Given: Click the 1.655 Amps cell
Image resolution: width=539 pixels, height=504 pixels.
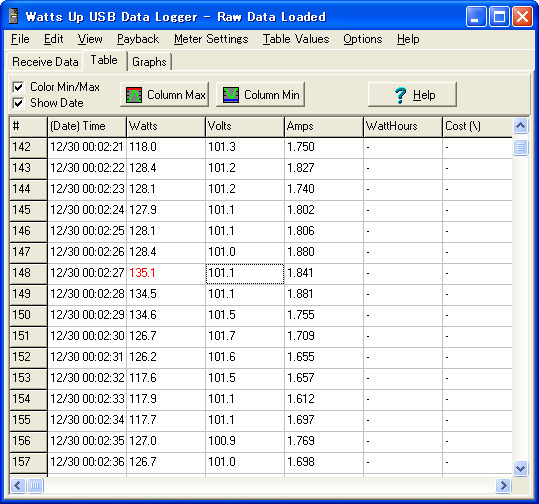Looking at the screenshot, I should pyautogui.click(x=324, y=358).
